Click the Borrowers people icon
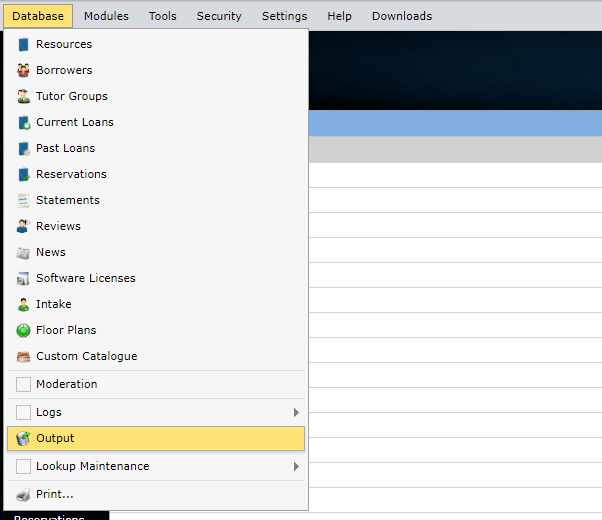The image size is (602, 520). pos(23,70)
